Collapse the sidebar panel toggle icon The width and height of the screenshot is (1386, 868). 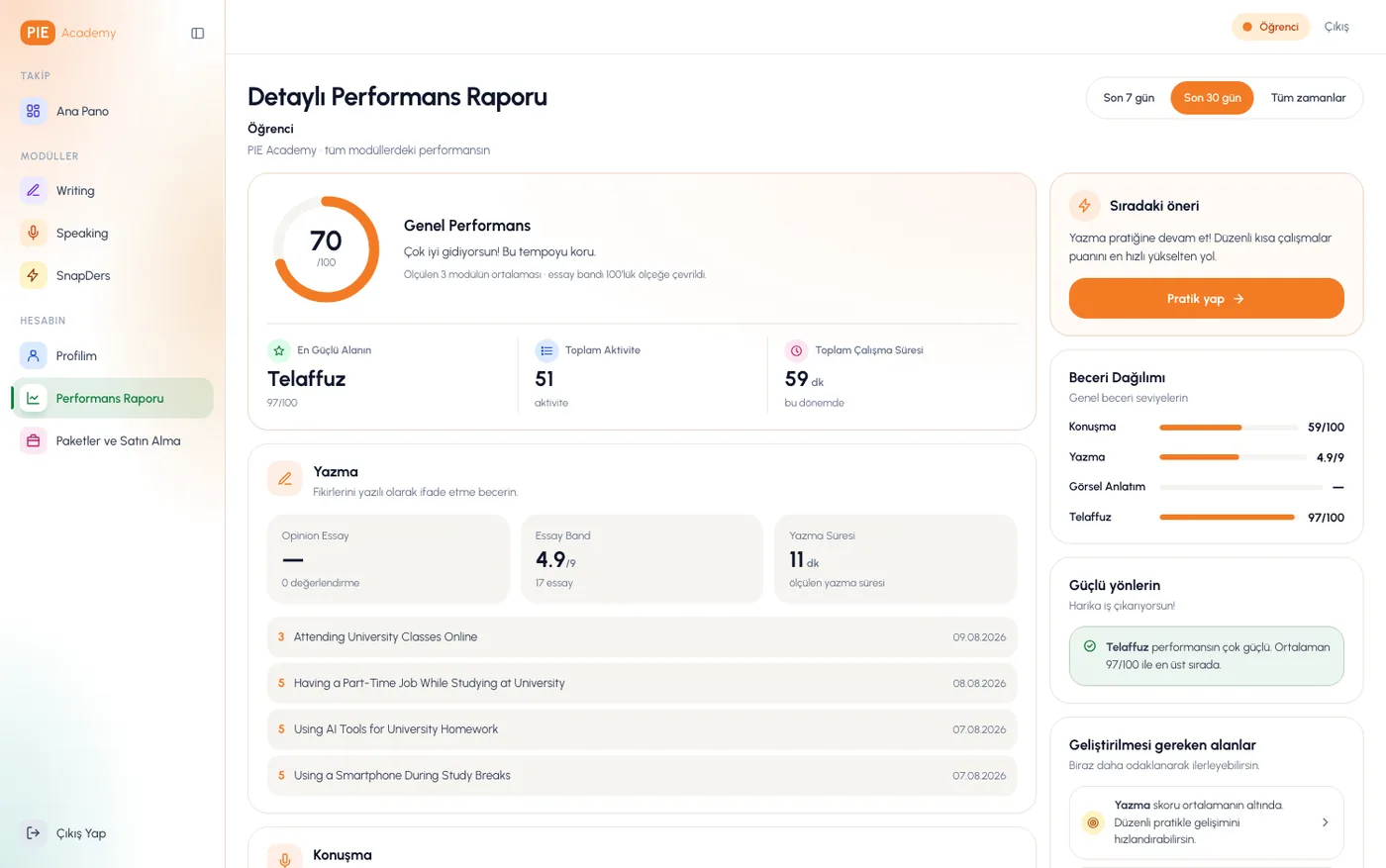tap(198, 34)
